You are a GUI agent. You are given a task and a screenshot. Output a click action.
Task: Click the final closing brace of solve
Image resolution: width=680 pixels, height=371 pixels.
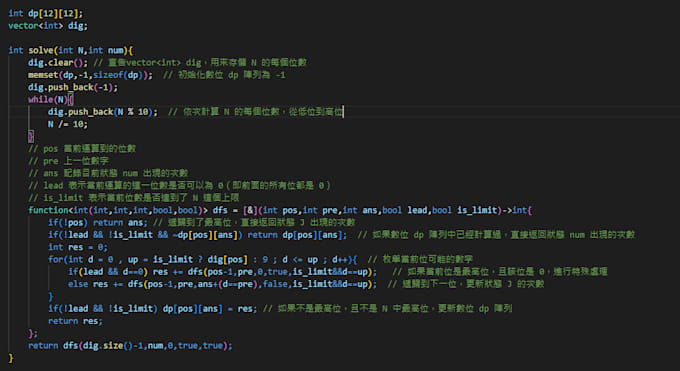(11, 358)
